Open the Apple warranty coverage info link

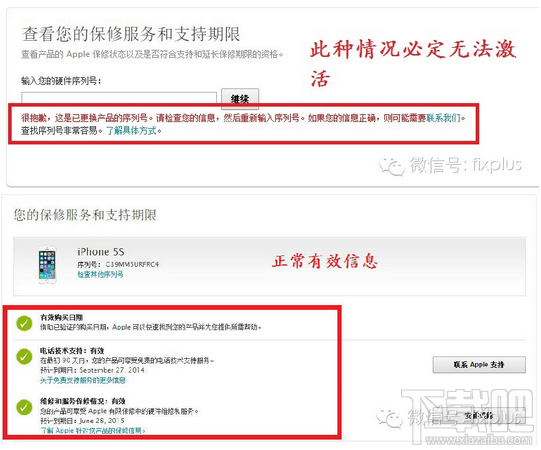point(93,430)
